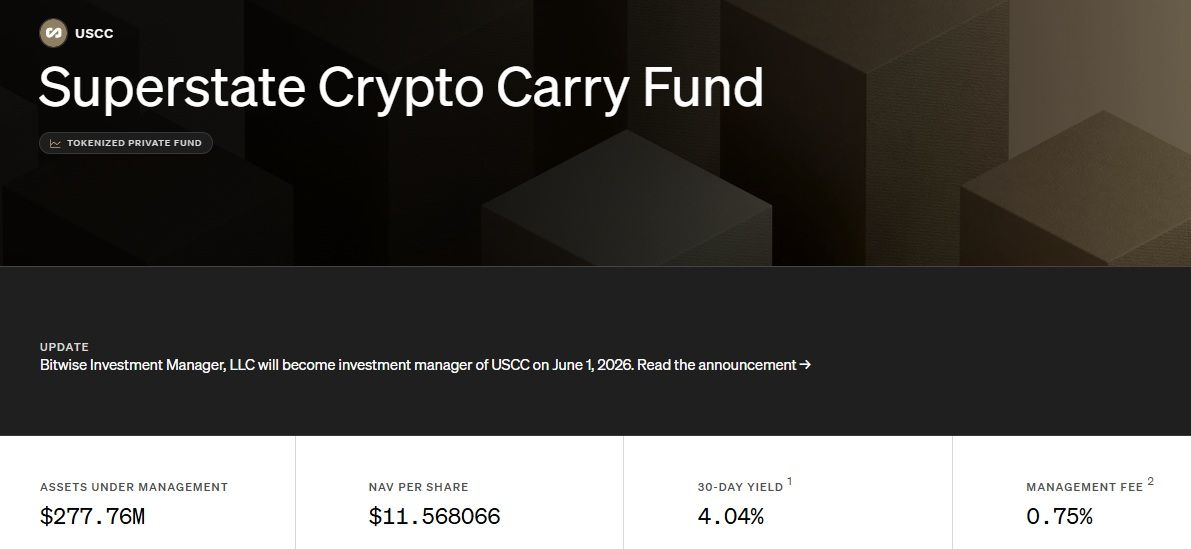Click the arrow after Read the announcement
This screenshot has width=1191, height=549.
[805, 365]
